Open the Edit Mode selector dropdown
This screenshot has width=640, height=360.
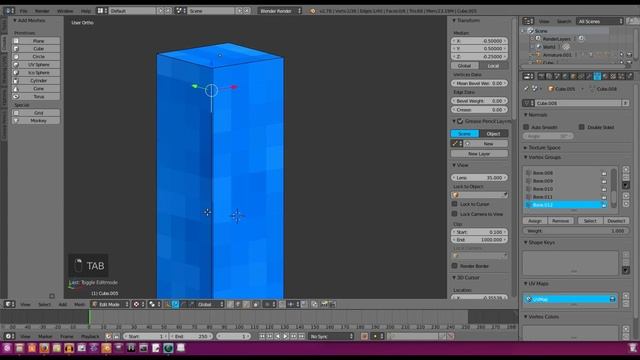tap(110, 304)
